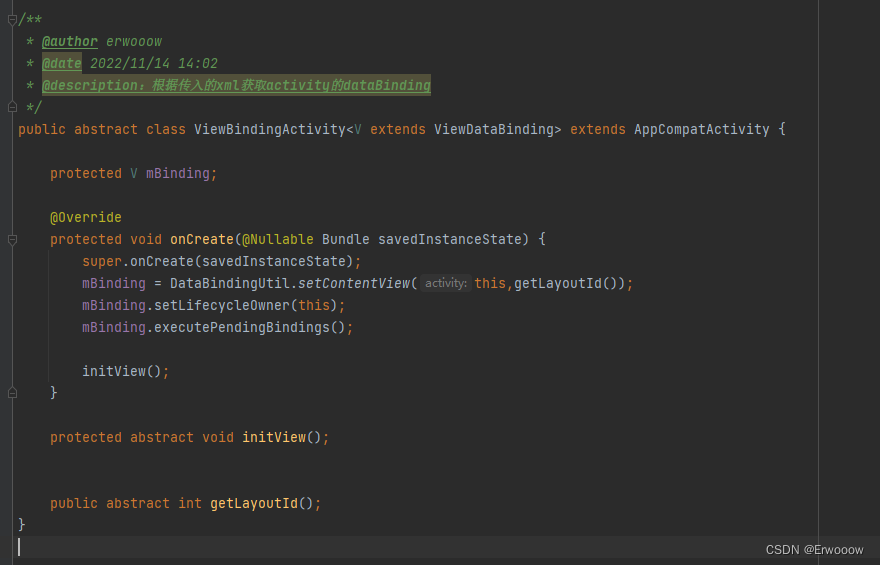Image resolution: width=880 pixels, height=565 pixels.
Task: Collapse the Javadoc comment fold marker at /**
Action: tap(12, 20)
